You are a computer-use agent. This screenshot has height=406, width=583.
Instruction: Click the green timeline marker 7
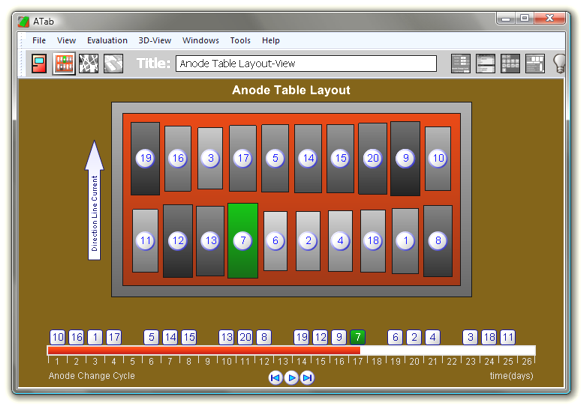tap(358, 337)
